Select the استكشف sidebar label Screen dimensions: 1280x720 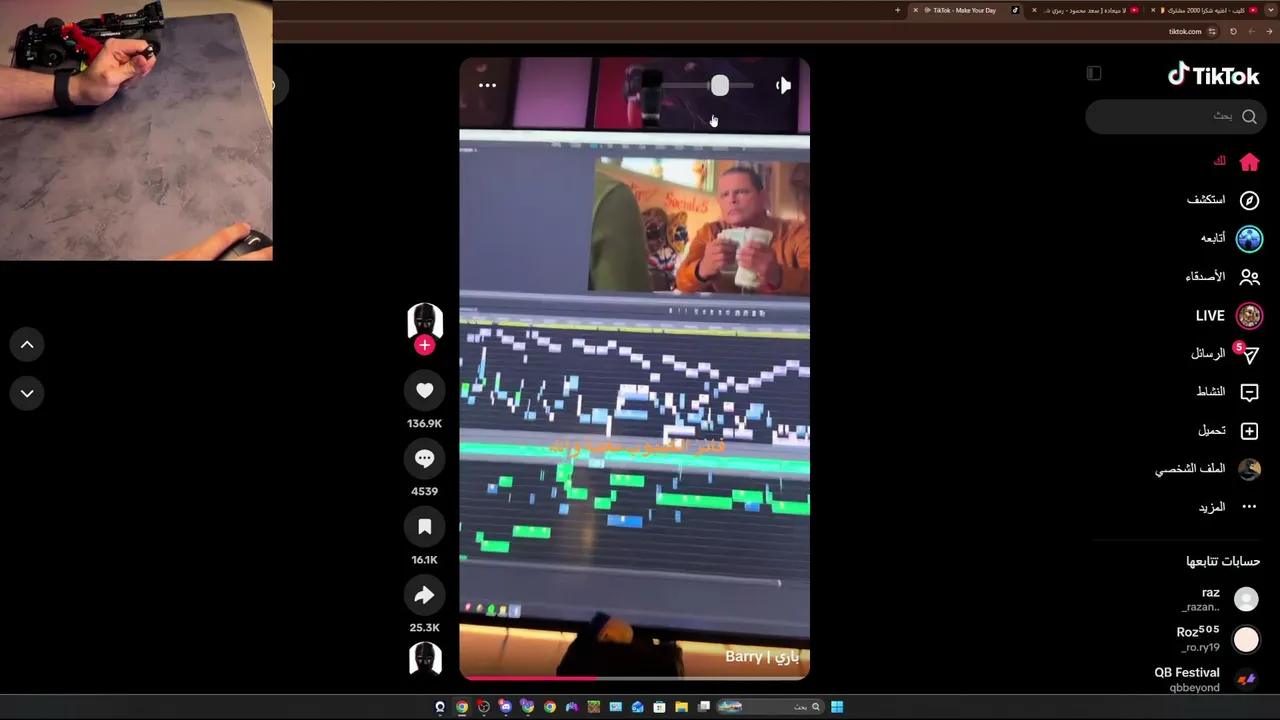click(x=1206, y=200)
